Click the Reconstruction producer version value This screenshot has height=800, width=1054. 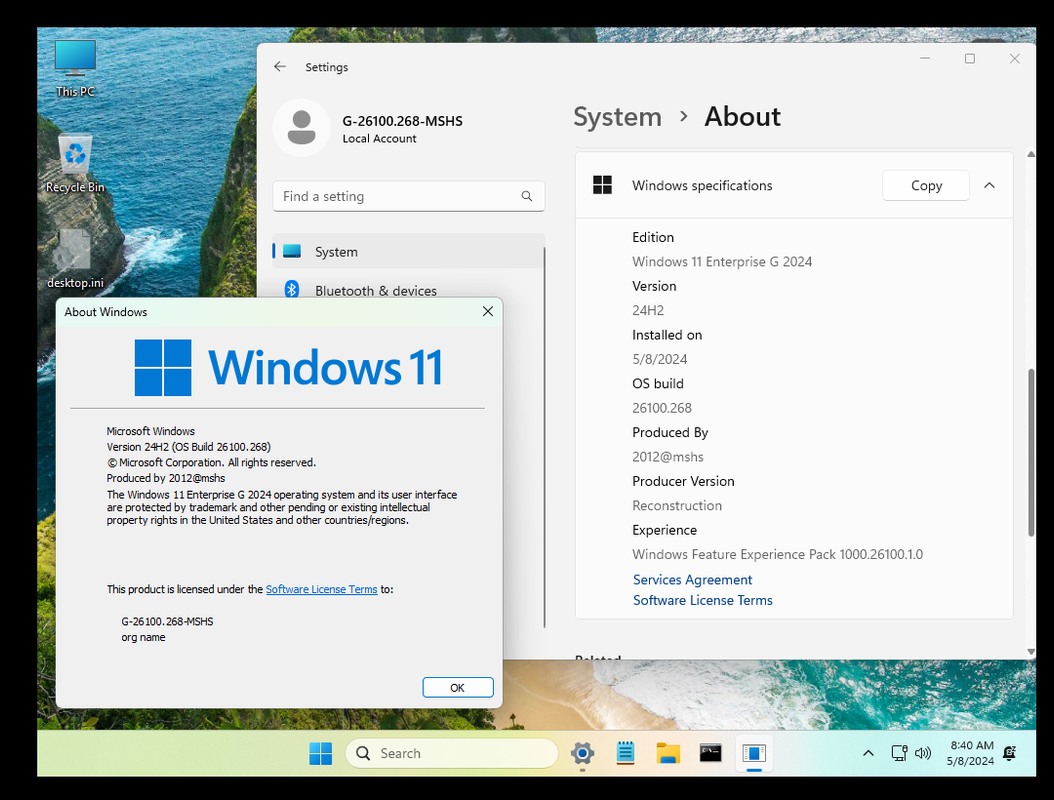(x=677, y=506)
